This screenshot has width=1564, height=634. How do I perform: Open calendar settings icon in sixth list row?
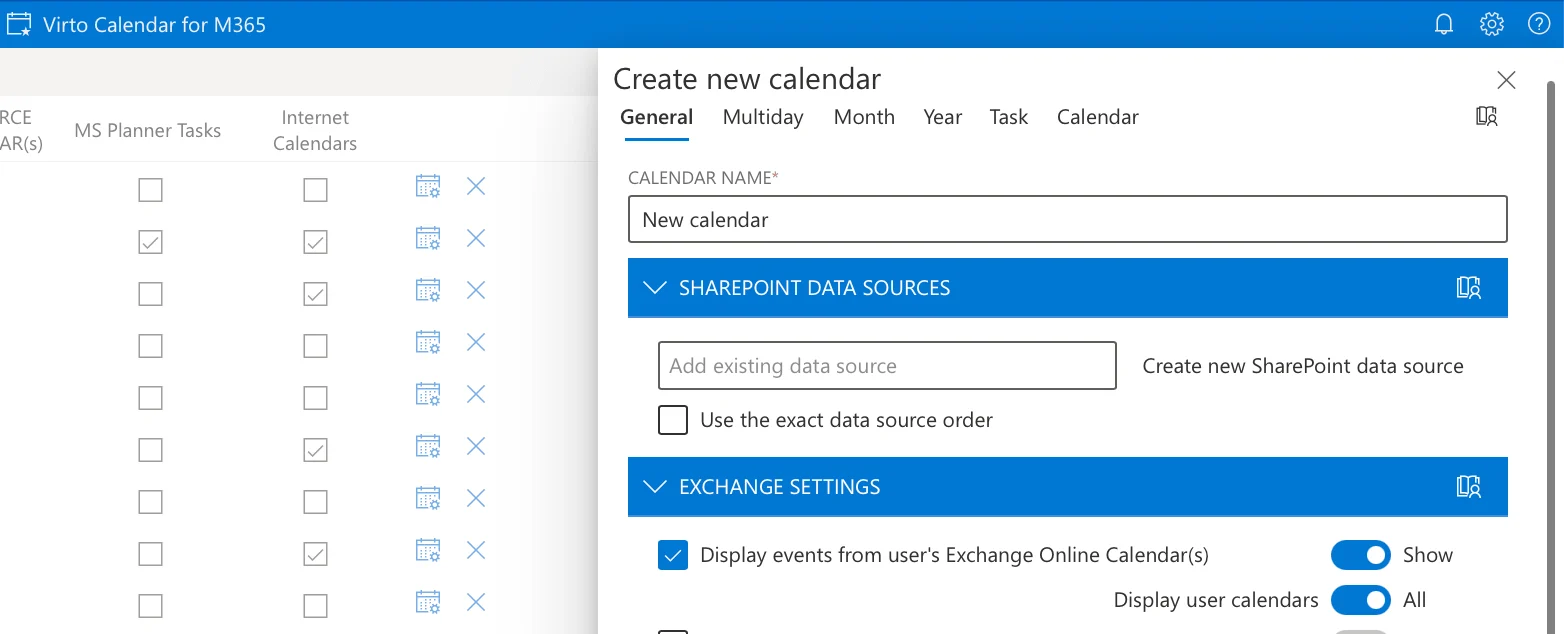[428, 446]
